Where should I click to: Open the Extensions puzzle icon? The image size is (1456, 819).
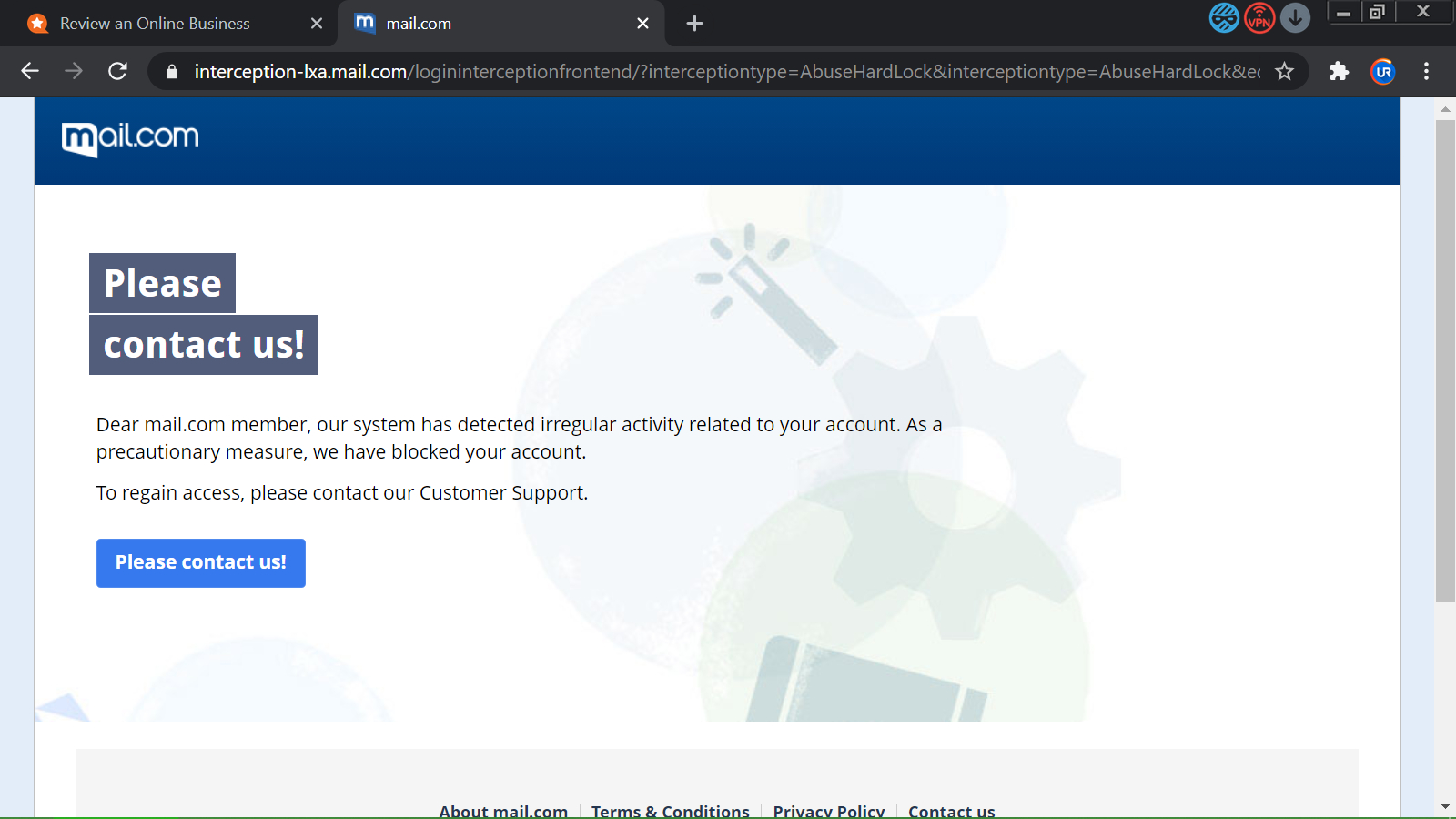[1339, 71]
